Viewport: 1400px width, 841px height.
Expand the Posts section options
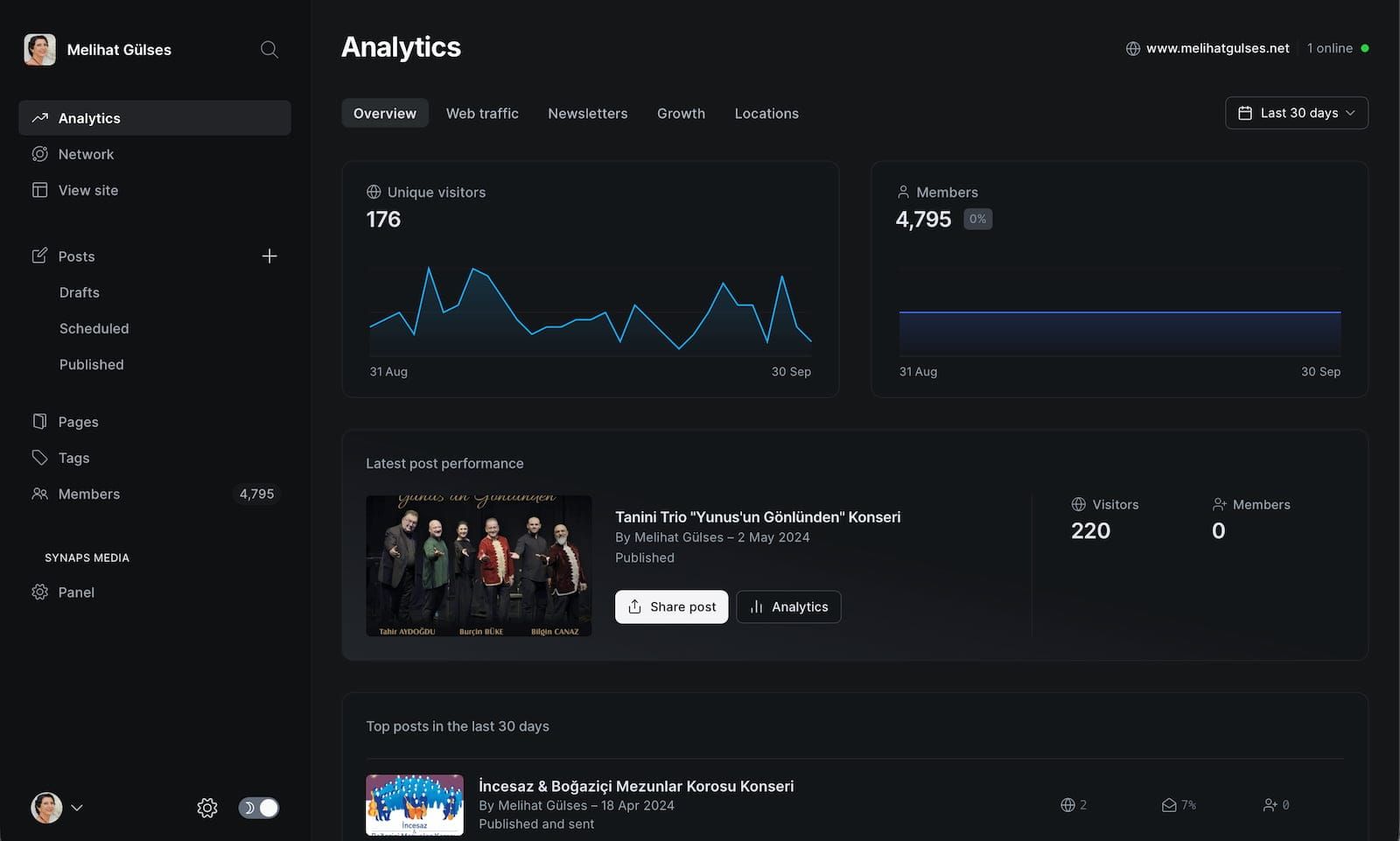coord(76,256)
